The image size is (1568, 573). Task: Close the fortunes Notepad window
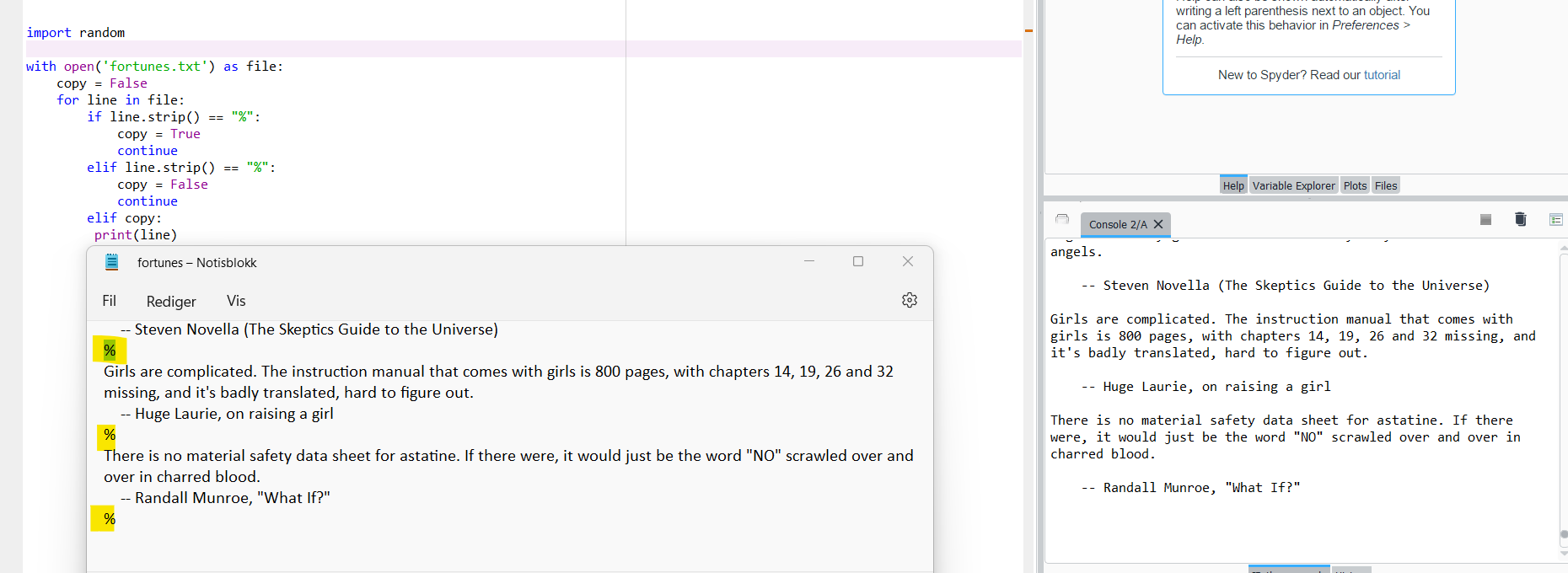(x=908, y=261)
